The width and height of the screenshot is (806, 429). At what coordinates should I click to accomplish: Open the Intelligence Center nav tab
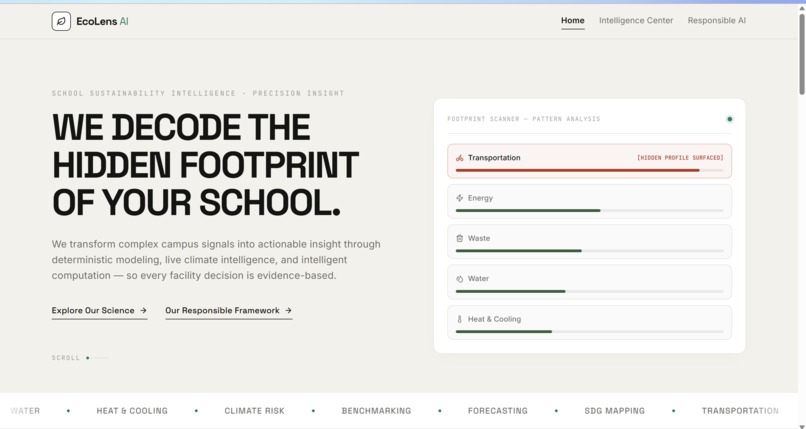tap(636, 21)
